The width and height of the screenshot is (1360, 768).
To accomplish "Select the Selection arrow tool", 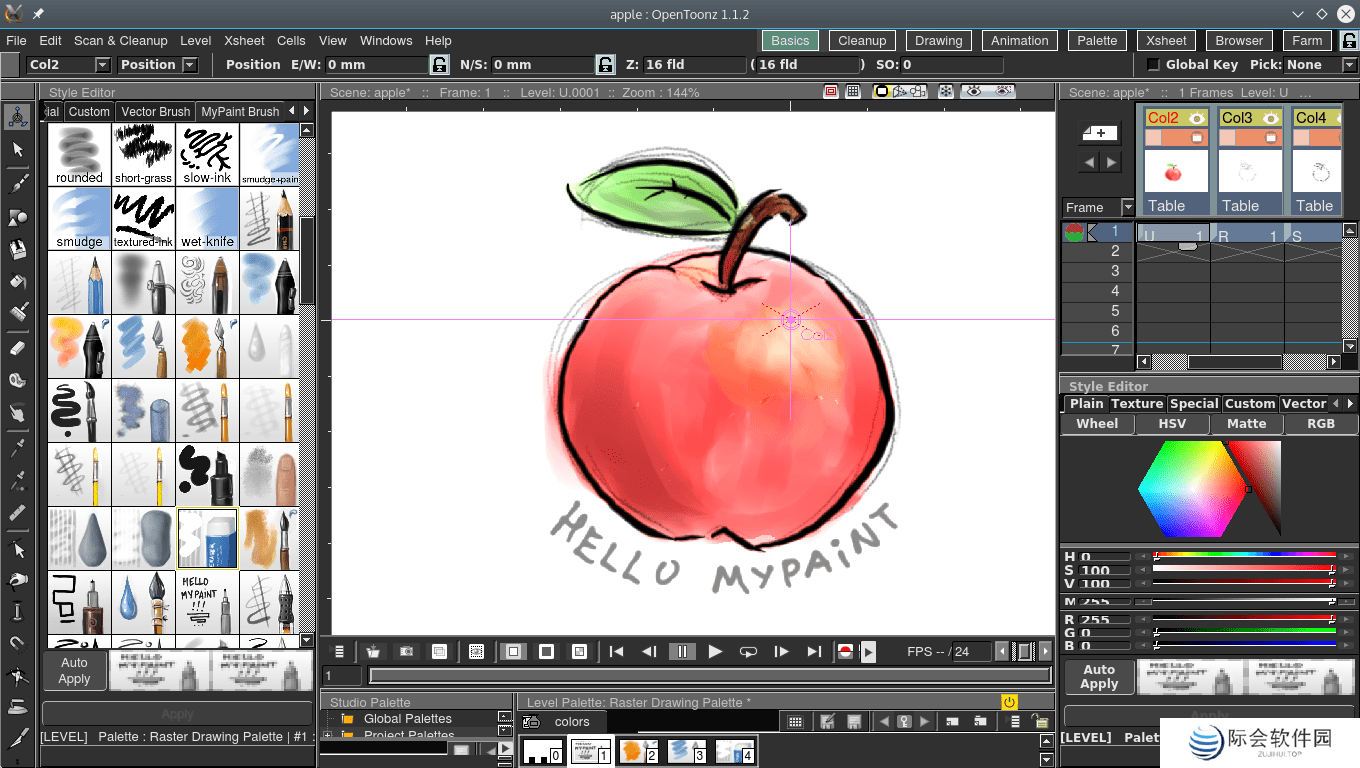I will coord(16,149).
